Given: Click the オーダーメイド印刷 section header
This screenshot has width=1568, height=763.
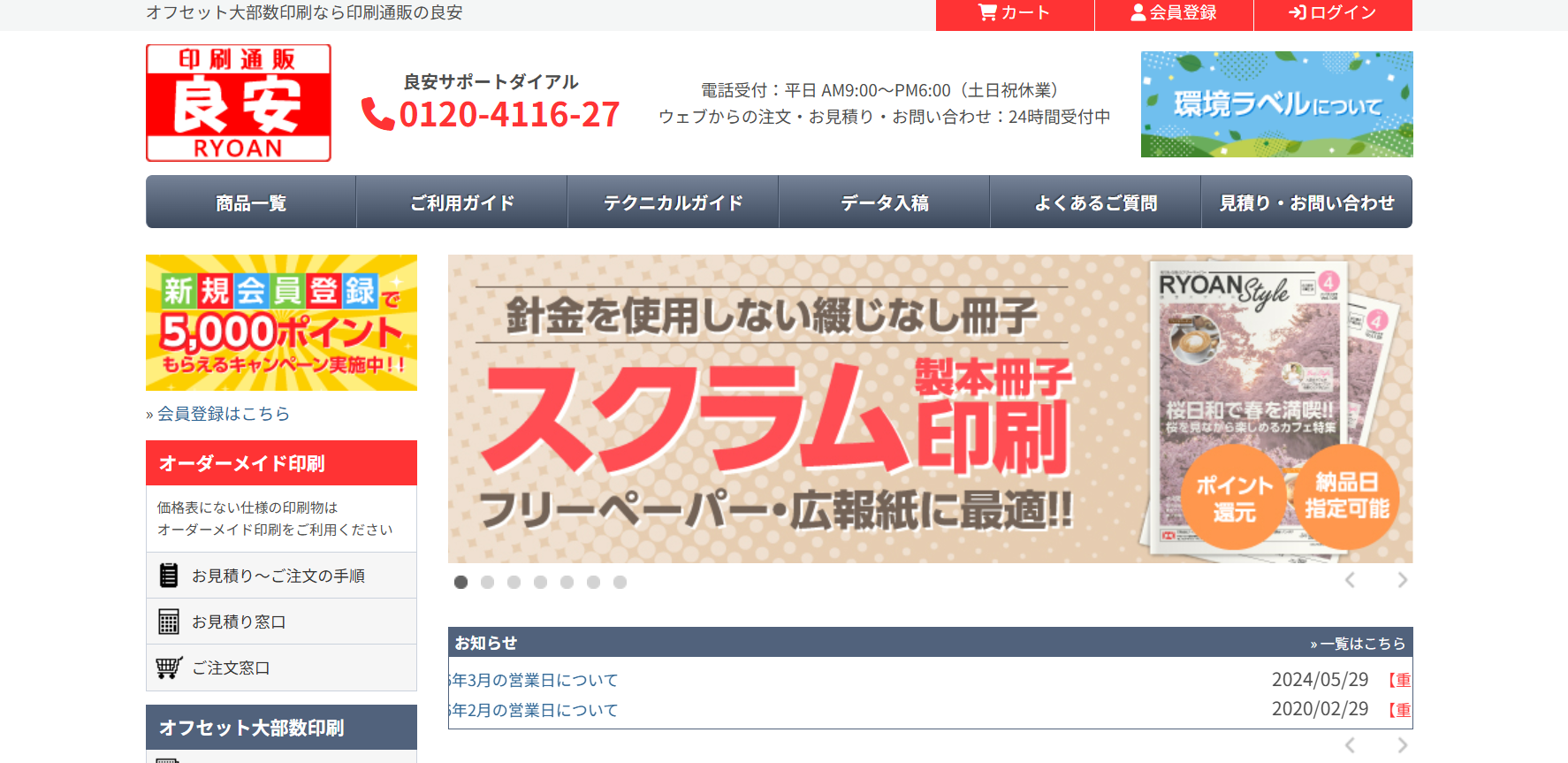Looking at the screenshot, I should click(x=281, y=462).
